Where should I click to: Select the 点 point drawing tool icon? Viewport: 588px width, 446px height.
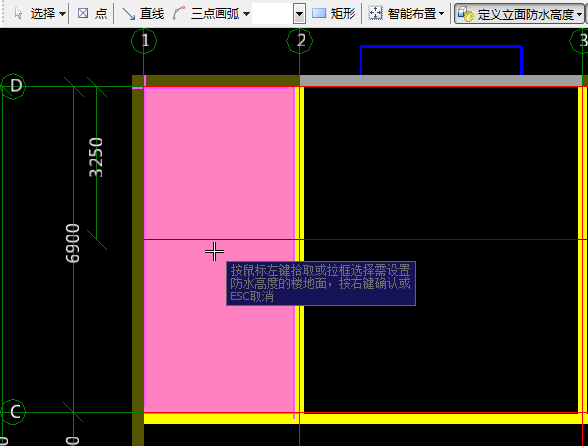(83, 14)
